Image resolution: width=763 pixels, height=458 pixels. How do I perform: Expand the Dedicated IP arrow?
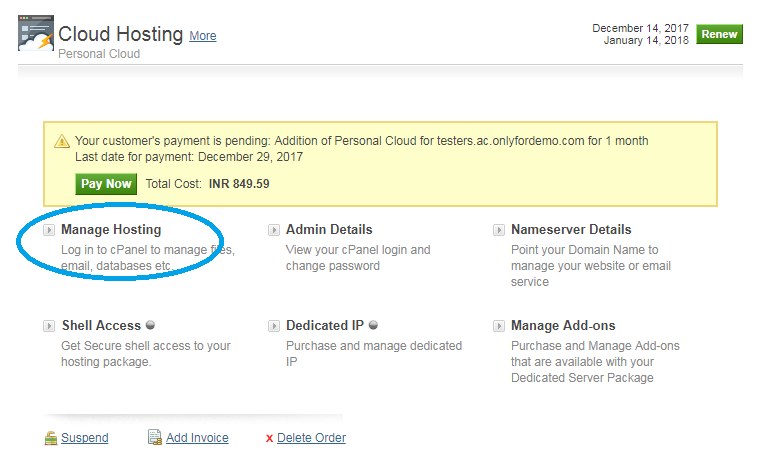point(274,326)
